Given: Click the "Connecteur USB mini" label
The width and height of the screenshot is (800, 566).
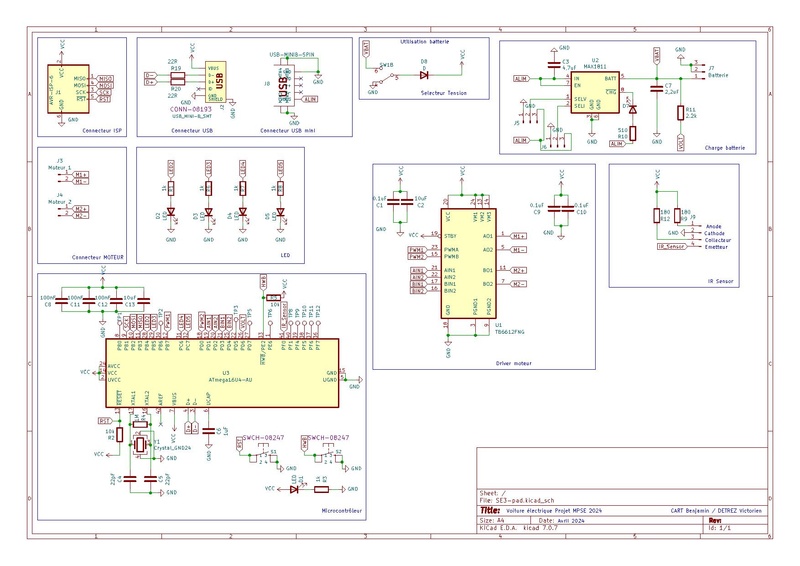Looking at the screenshot, I should coord(288,131).
